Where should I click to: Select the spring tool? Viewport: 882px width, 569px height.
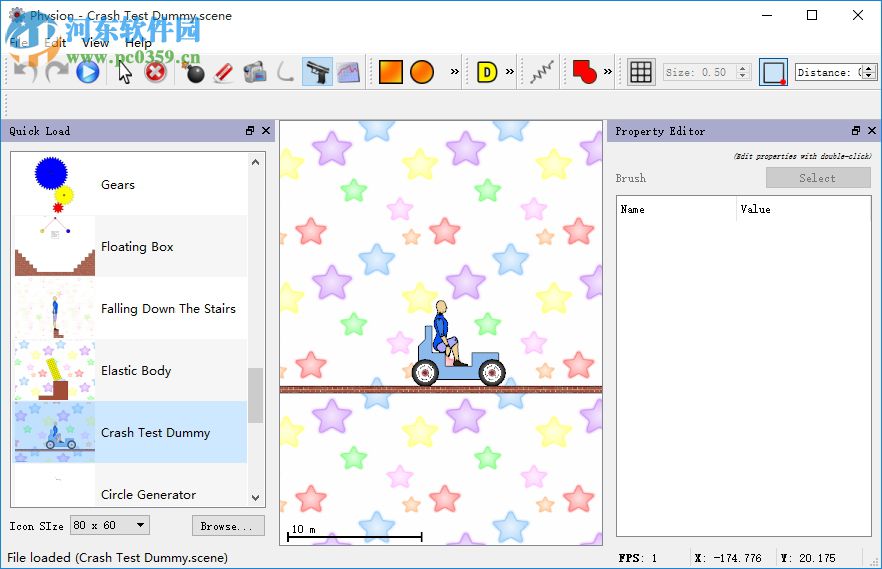[x=542, y=72]
